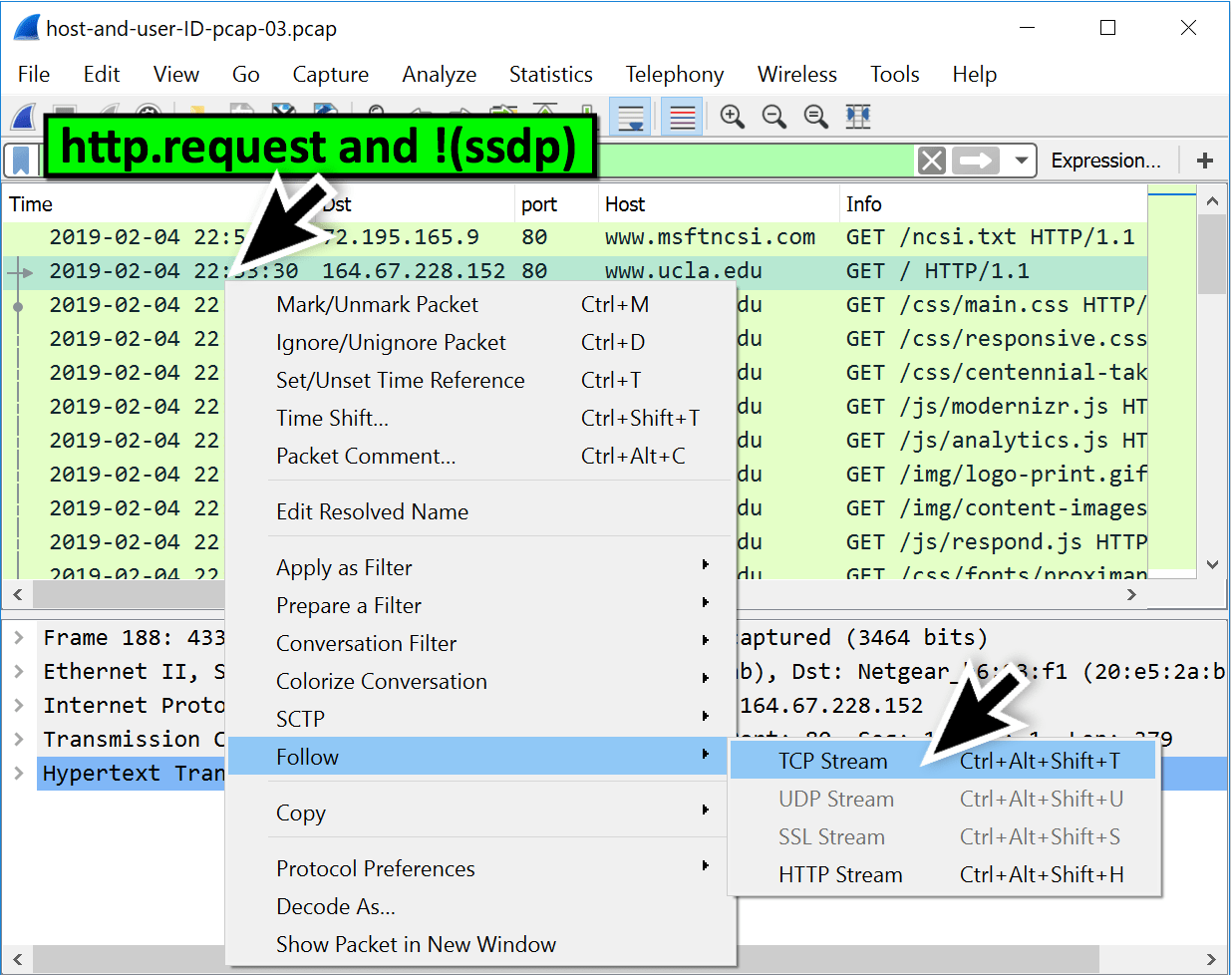
Task: Open the Statistics menu
Action: point(550,74)
